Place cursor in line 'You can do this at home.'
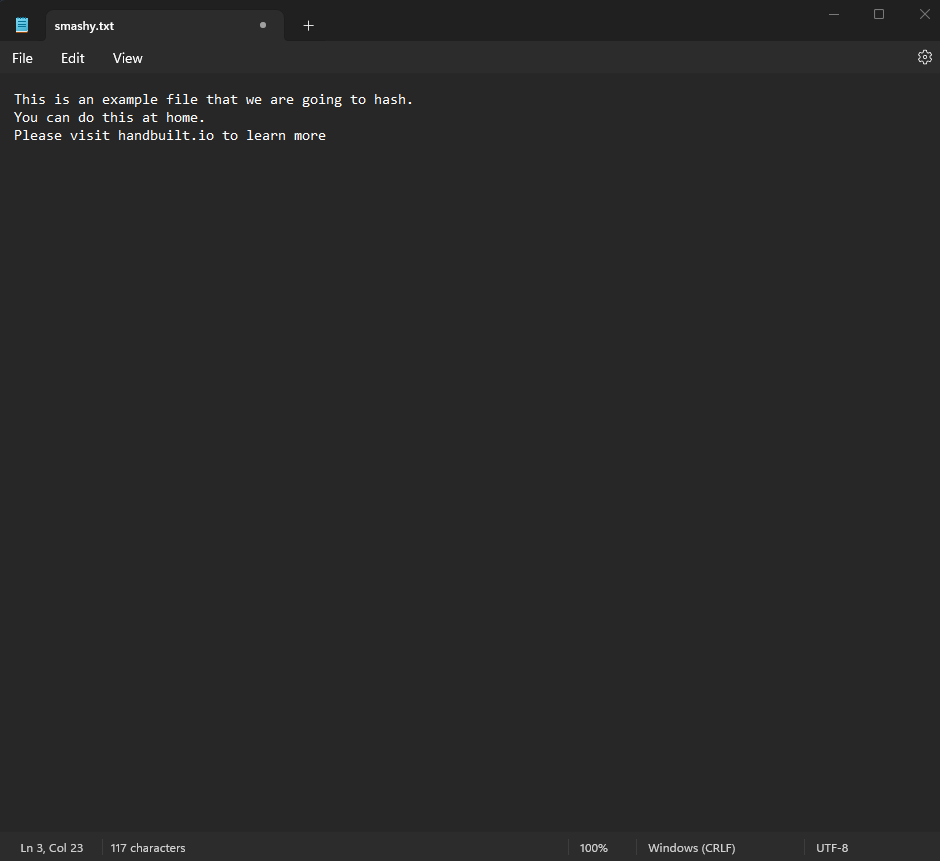Screen dimensions: 940x861 click(110, 118)
